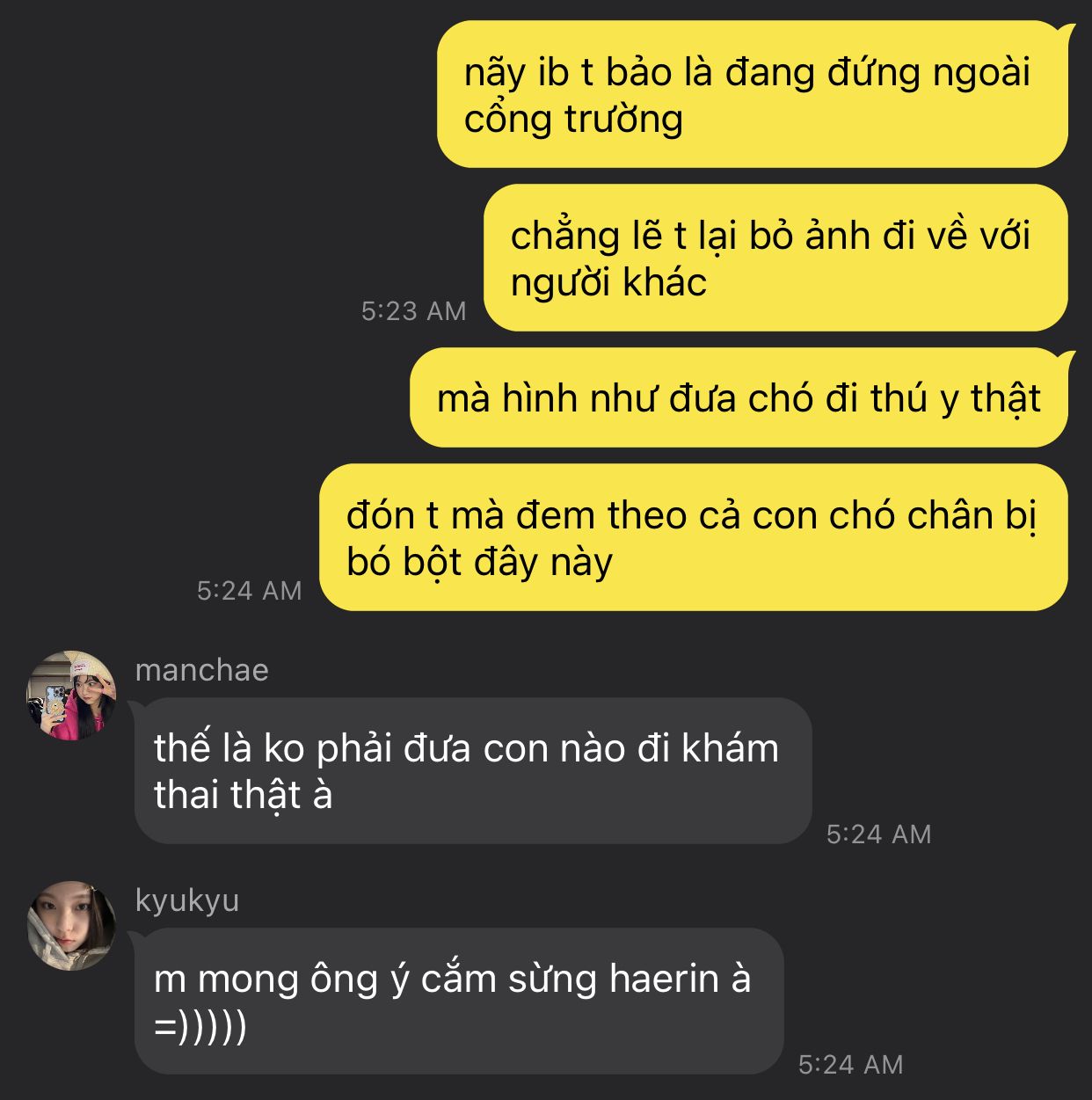The image size is (1092, 1100).
Task: Tap the words 'cổng trường' in first bubble
Action: (573, 119)
